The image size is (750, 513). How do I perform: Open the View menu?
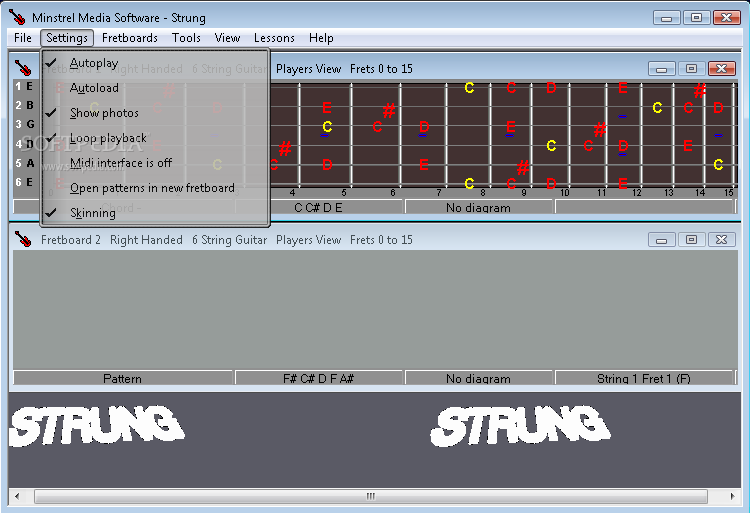click(227, 38)
